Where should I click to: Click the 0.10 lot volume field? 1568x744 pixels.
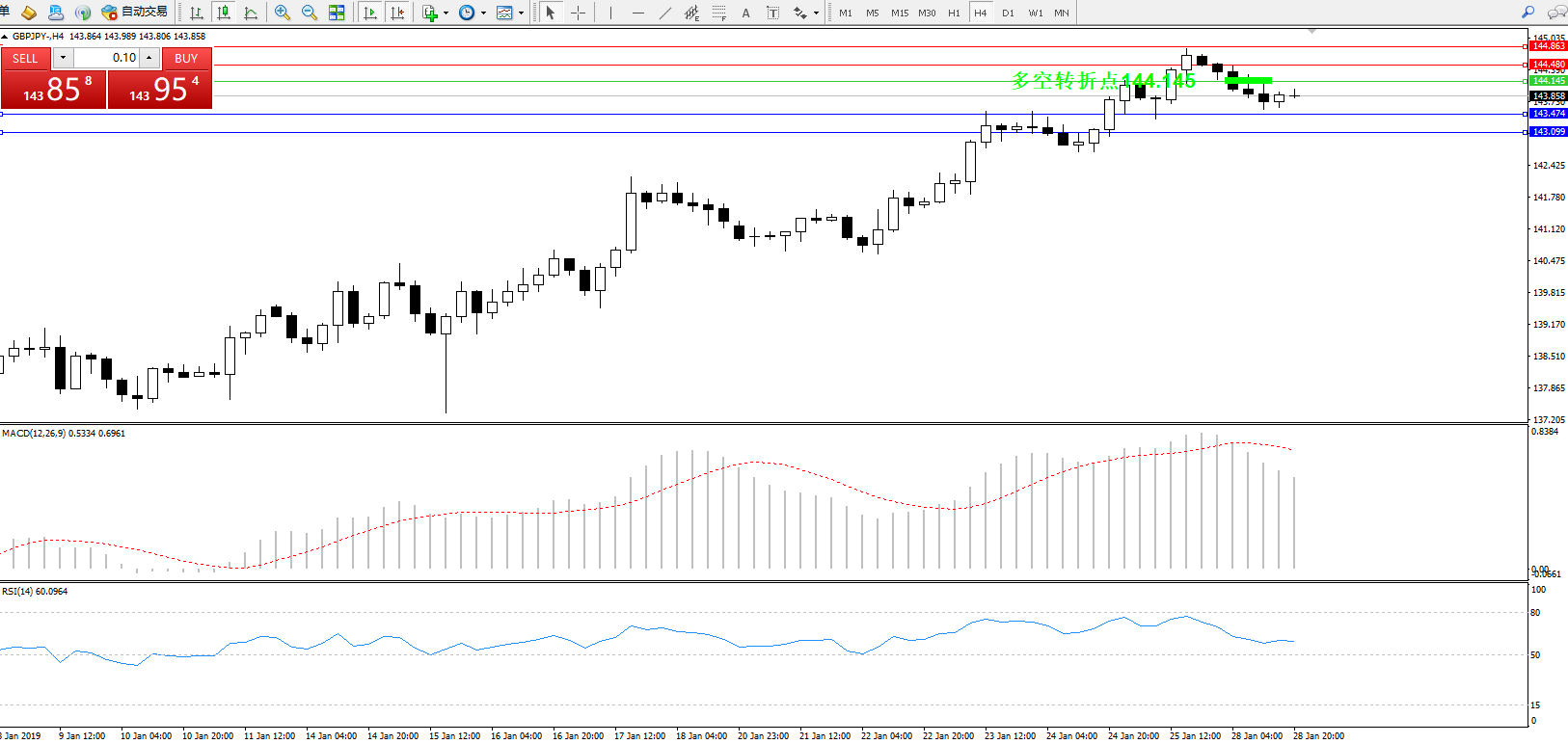pos(106,58)
